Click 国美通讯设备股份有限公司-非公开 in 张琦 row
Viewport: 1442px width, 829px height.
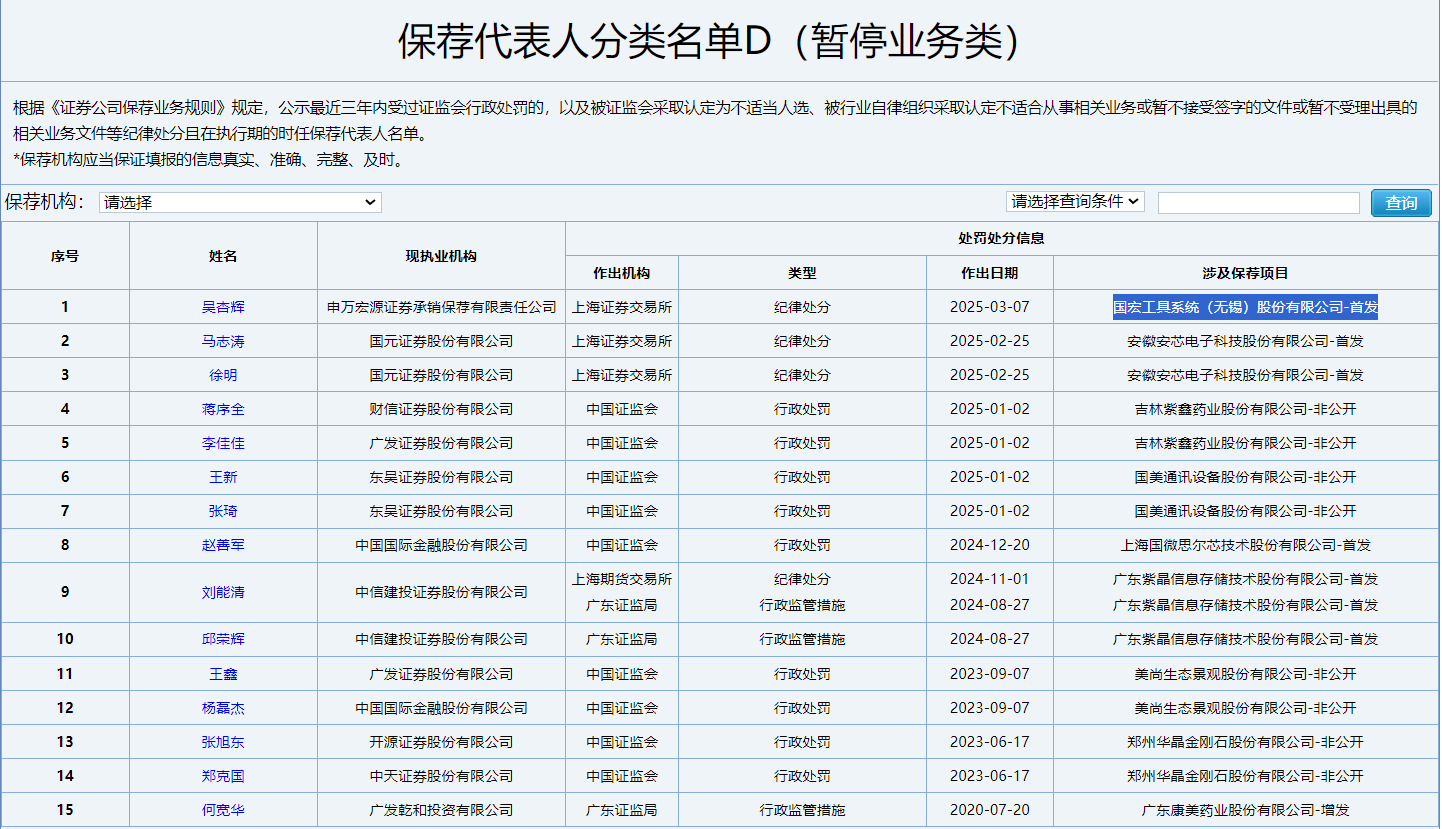click(1245, 511)
